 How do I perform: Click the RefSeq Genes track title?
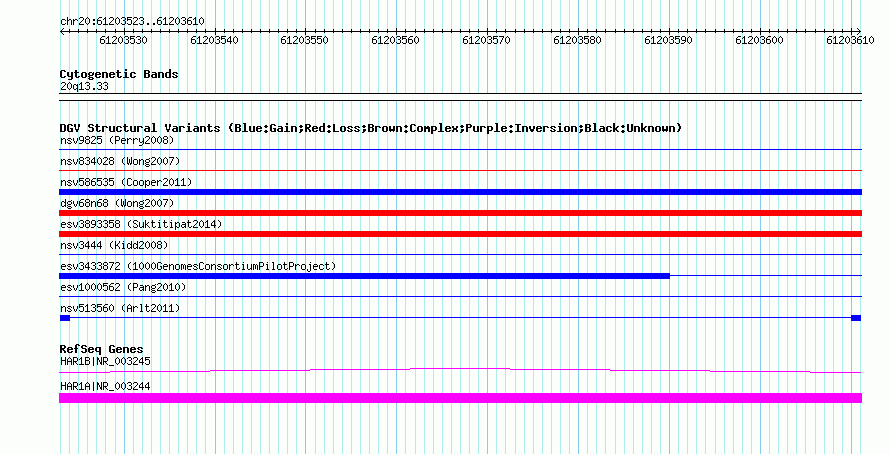102,349
